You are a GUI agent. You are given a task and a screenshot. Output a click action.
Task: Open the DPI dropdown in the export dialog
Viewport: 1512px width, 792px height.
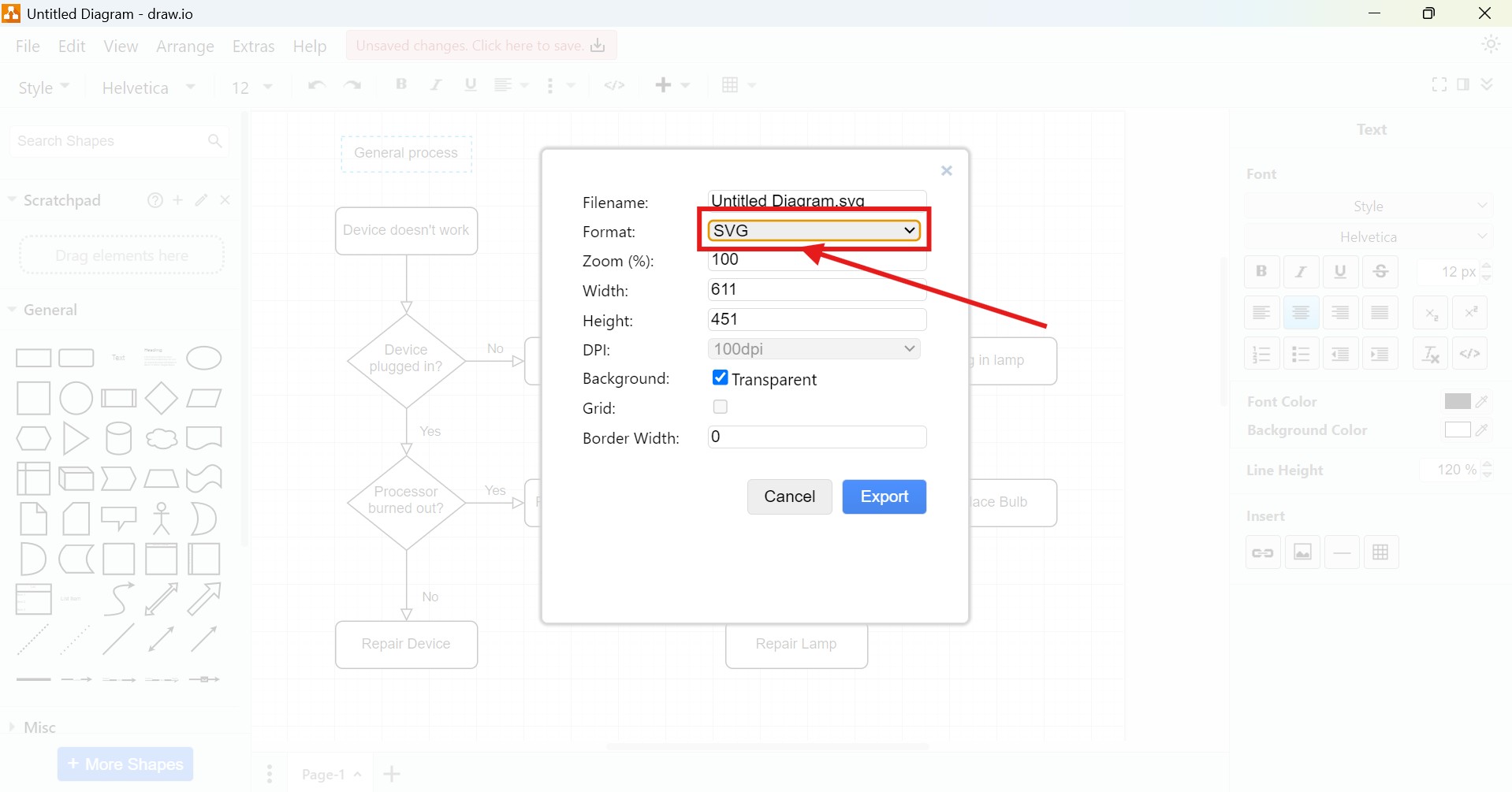tap(814, 348)
